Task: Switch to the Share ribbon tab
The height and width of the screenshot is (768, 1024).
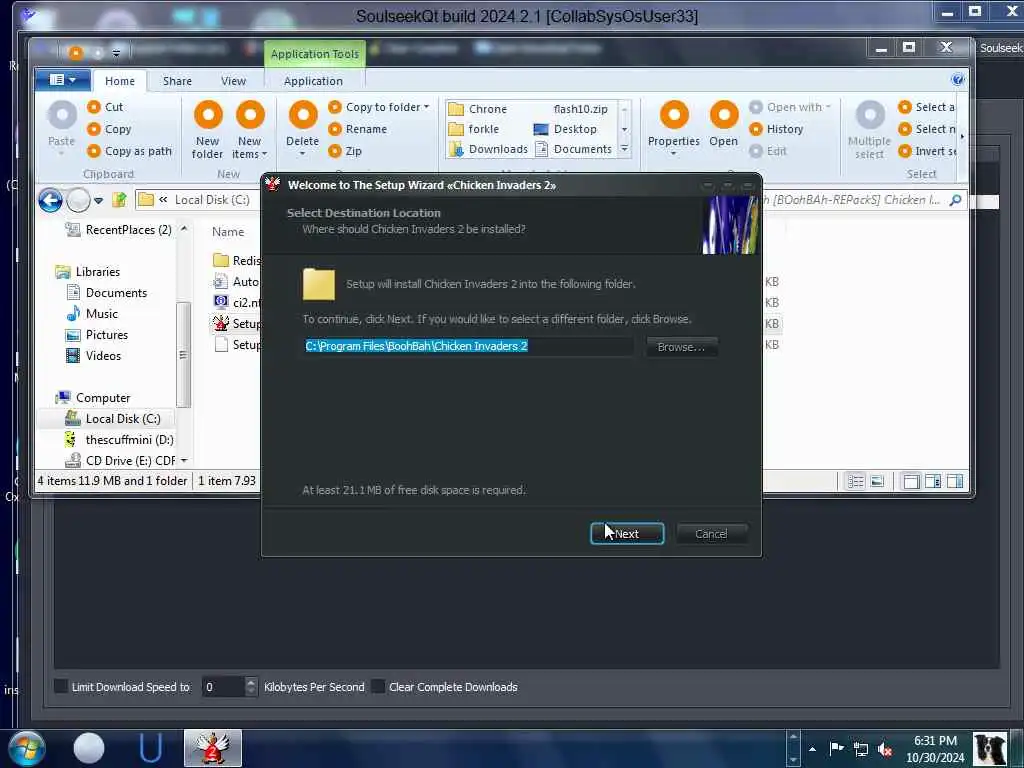Action: (177, 81)
